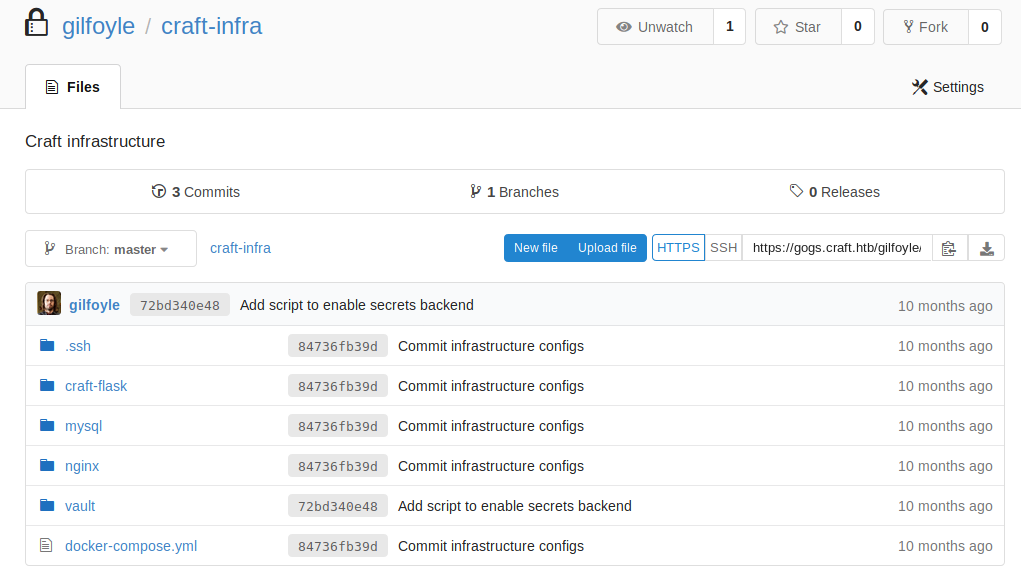
Task: Click the mysql folder icon
Action: pyautogui.click(x=46, y=426)
